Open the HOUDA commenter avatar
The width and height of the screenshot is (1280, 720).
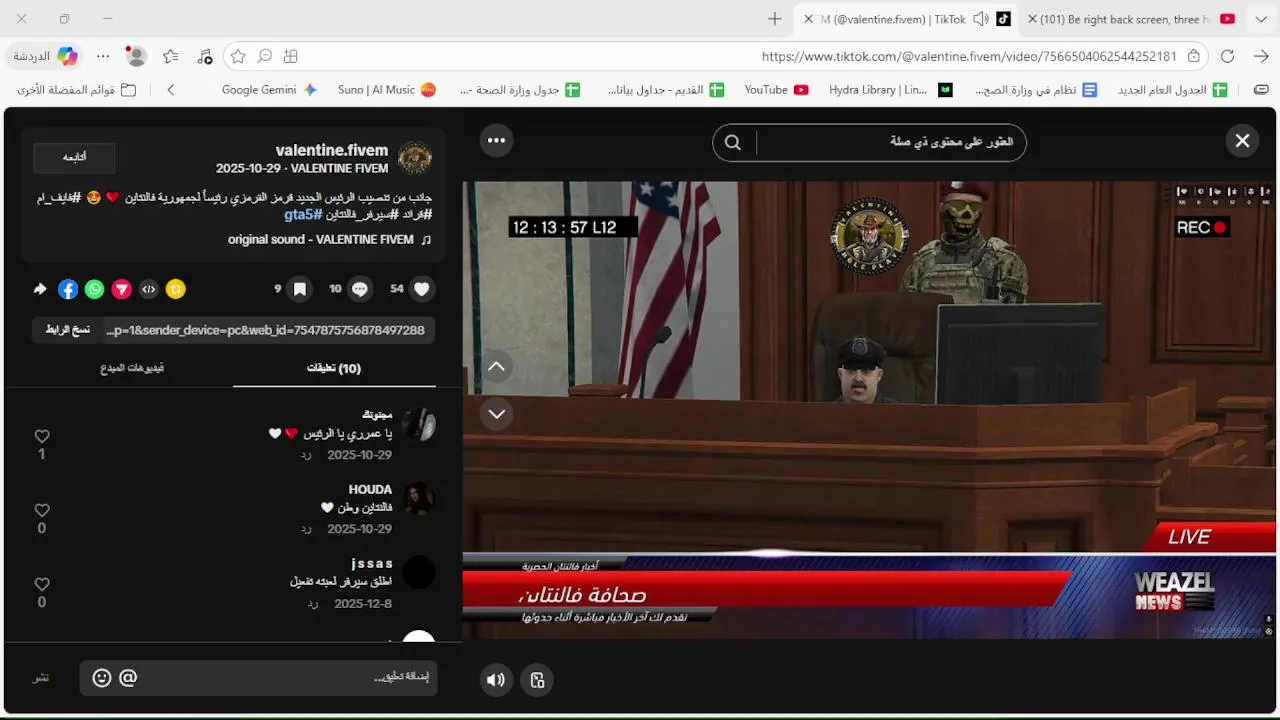pos(418,499)
